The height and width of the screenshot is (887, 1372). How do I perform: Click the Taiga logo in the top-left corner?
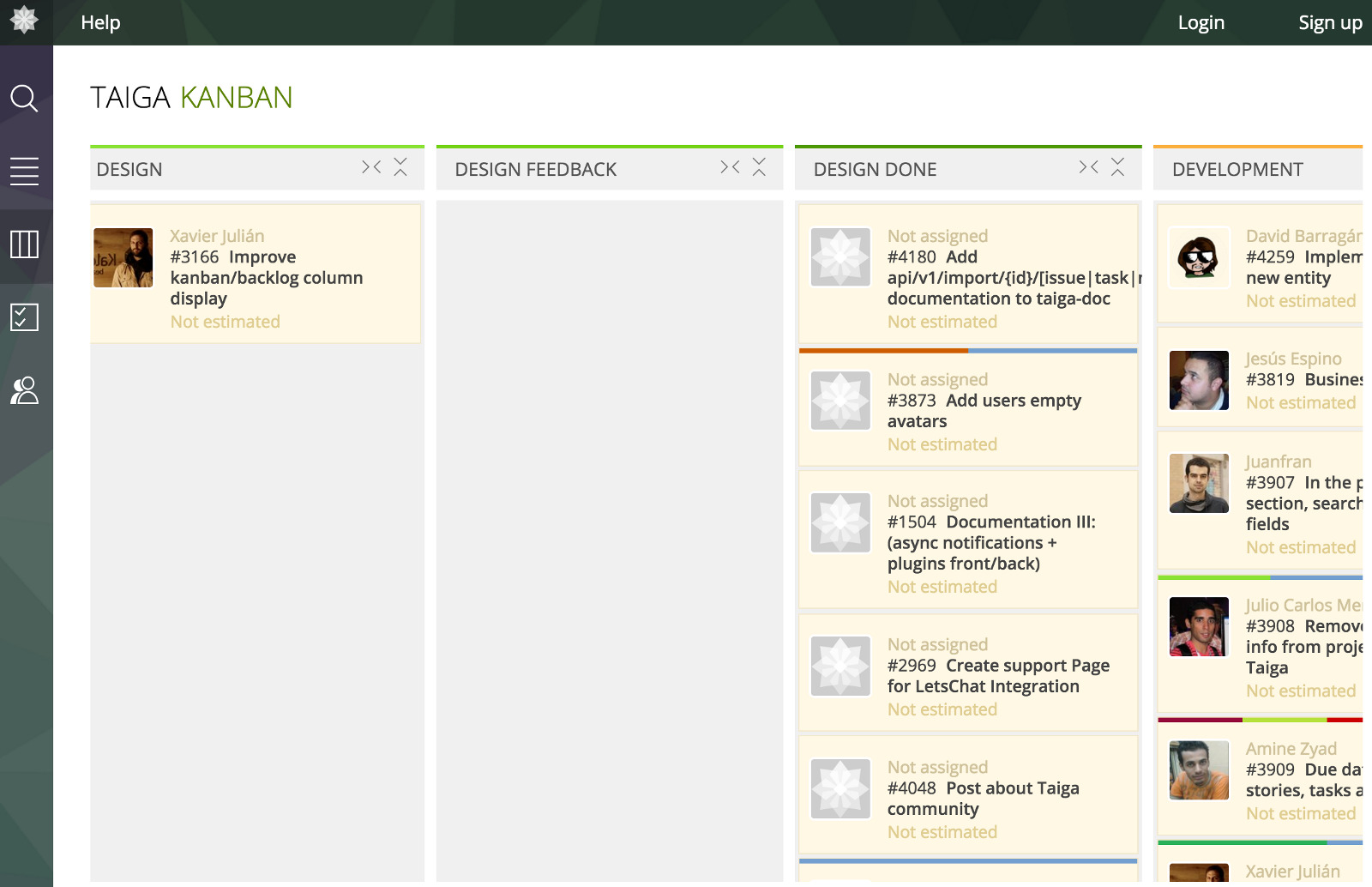[x=24, y=21]
